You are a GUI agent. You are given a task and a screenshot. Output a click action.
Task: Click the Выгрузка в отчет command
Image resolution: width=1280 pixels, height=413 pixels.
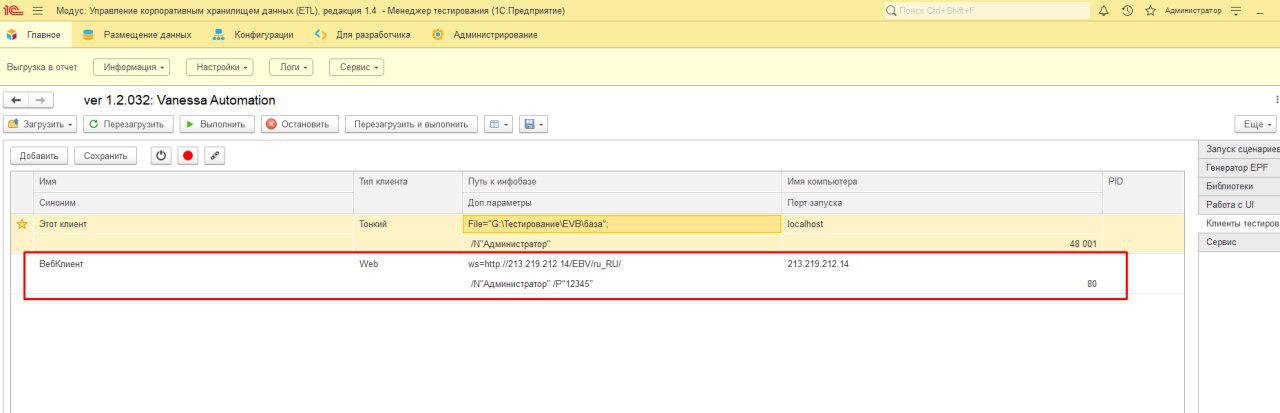pos(42,67)
